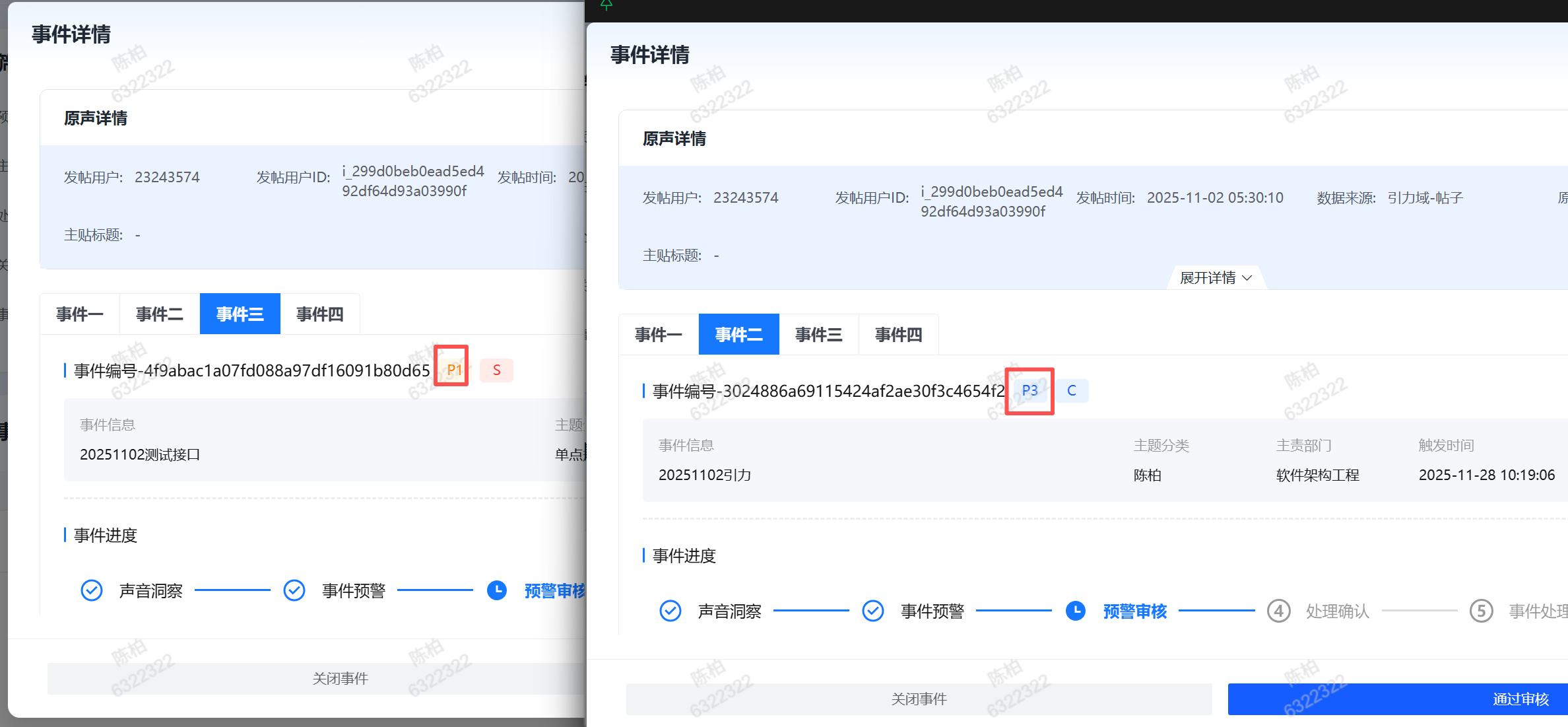Click the P1 priority tag in left panel
The height and width of the screenshot is (727, 1568).
(x=453, y=370)
